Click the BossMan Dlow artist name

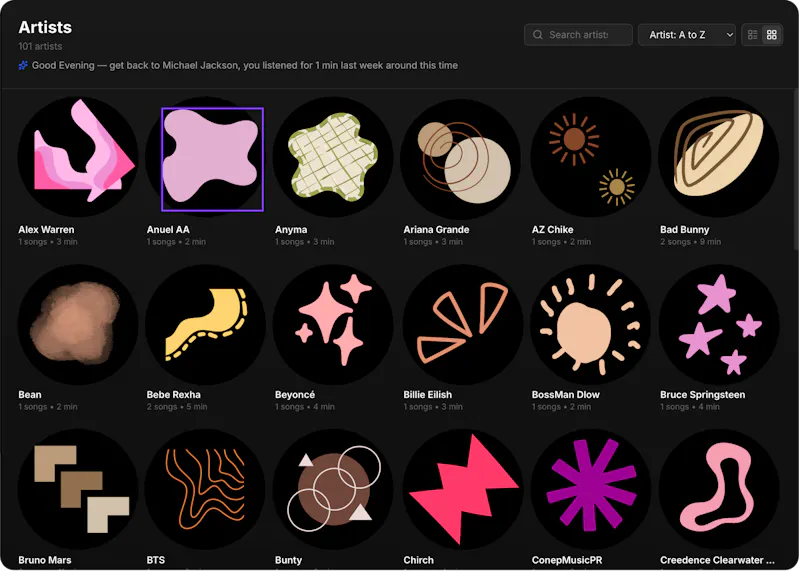pos(566,394)
